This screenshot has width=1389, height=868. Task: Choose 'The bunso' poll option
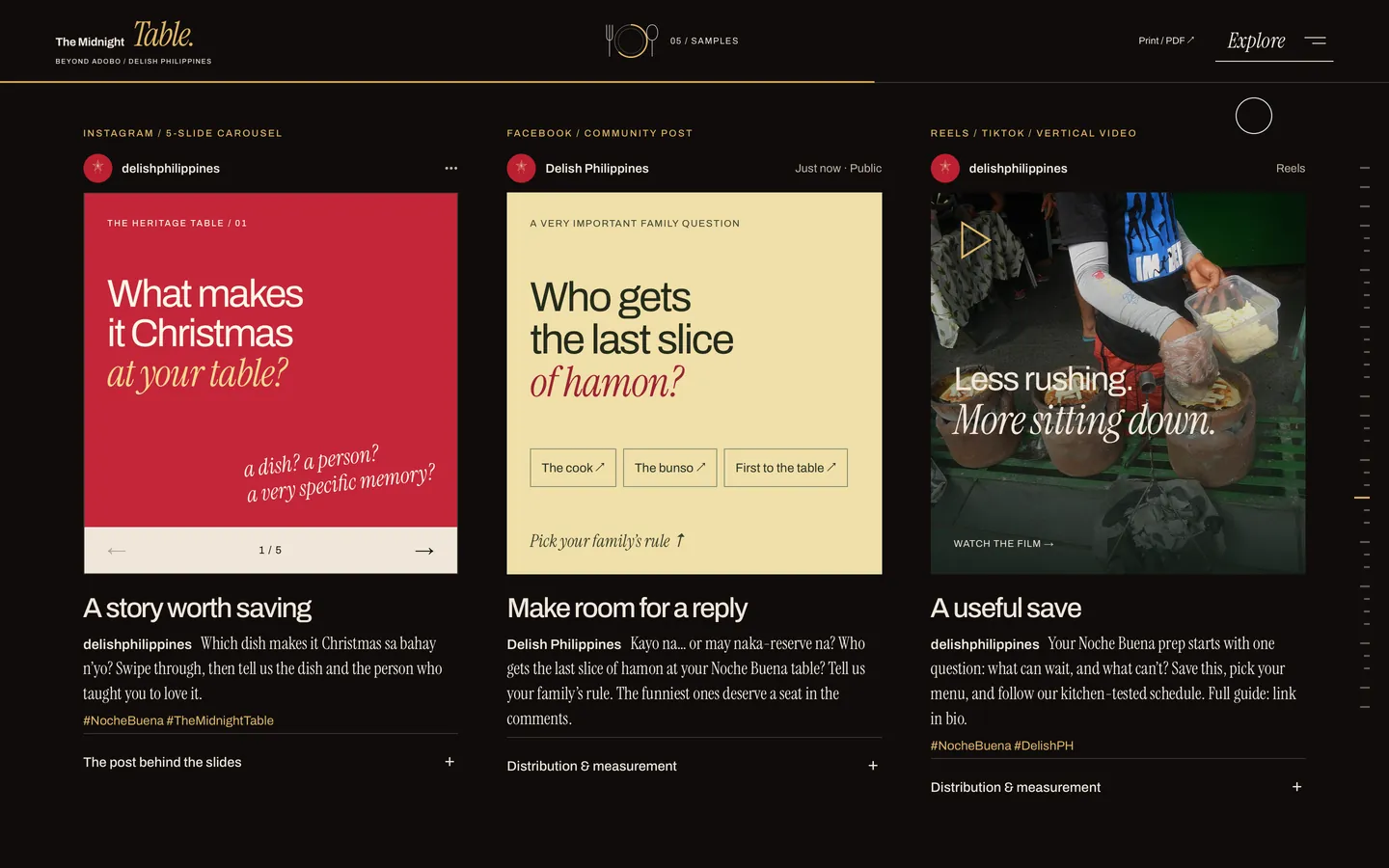(669, 468)
